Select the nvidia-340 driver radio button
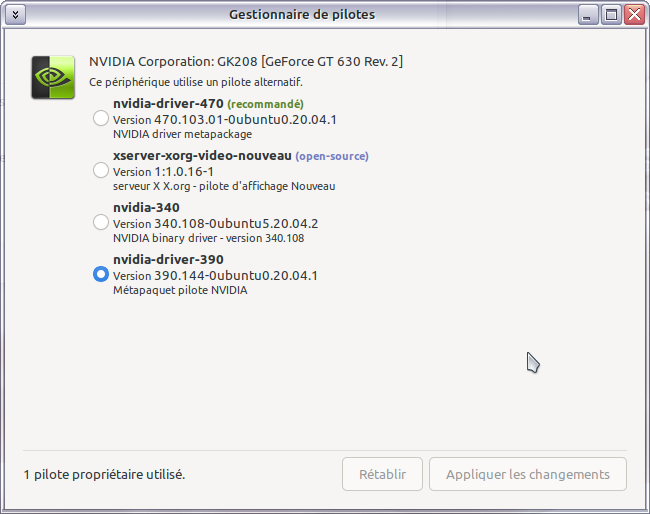 pos(100,223)
